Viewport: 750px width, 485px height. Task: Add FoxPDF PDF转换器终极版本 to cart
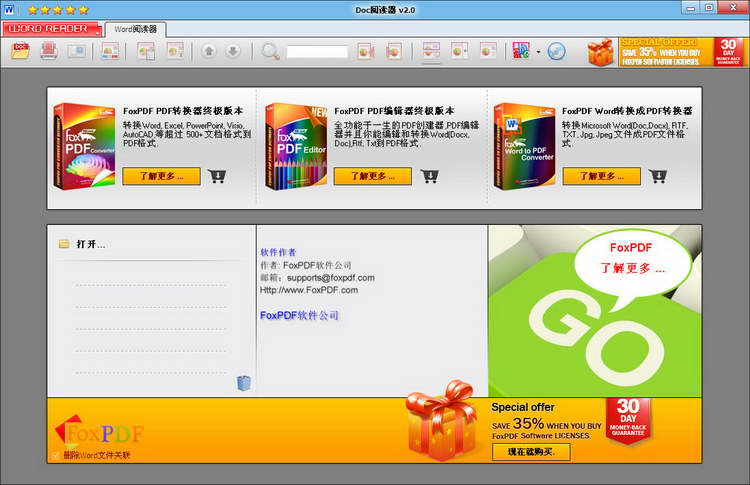217,176
